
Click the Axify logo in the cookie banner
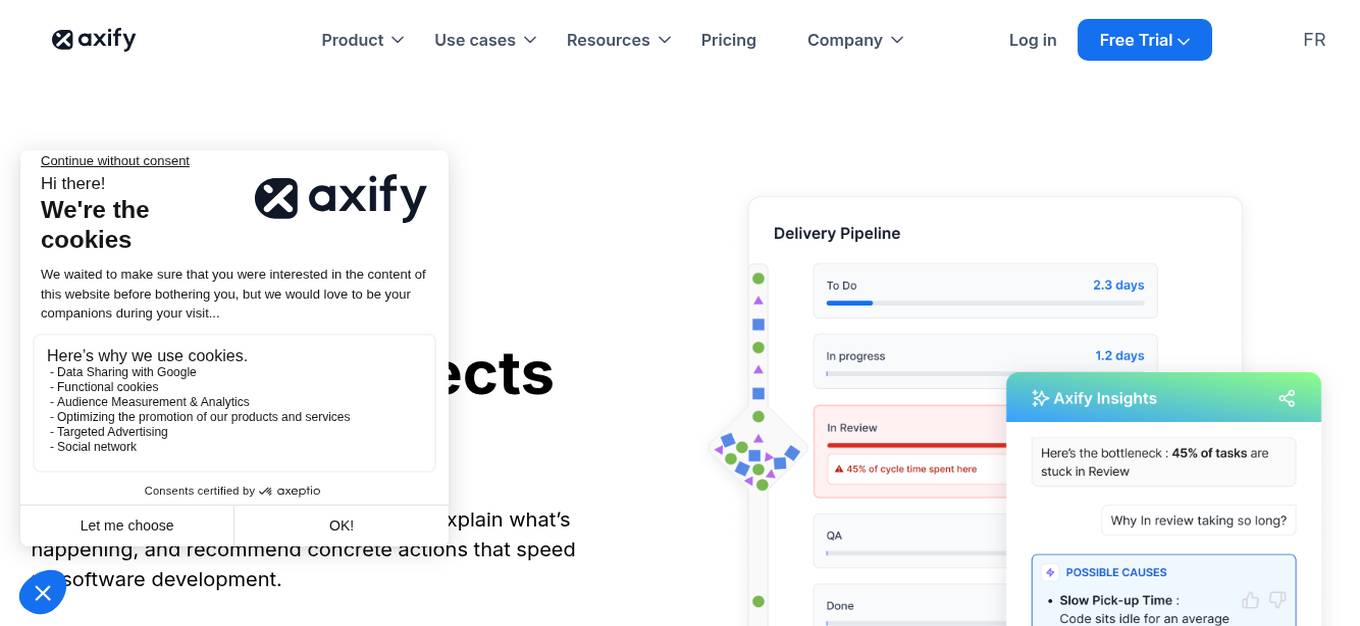click(x=340, y=197)
